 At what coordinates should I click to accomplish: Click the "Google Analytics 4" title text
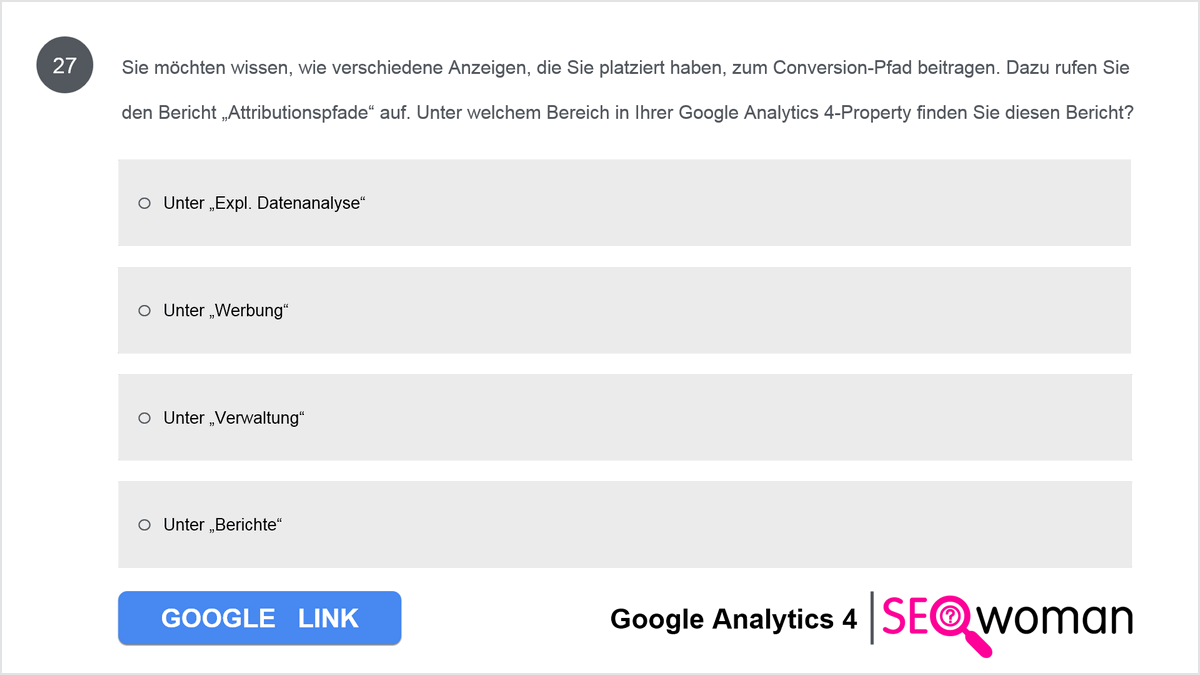coord(733,619)
